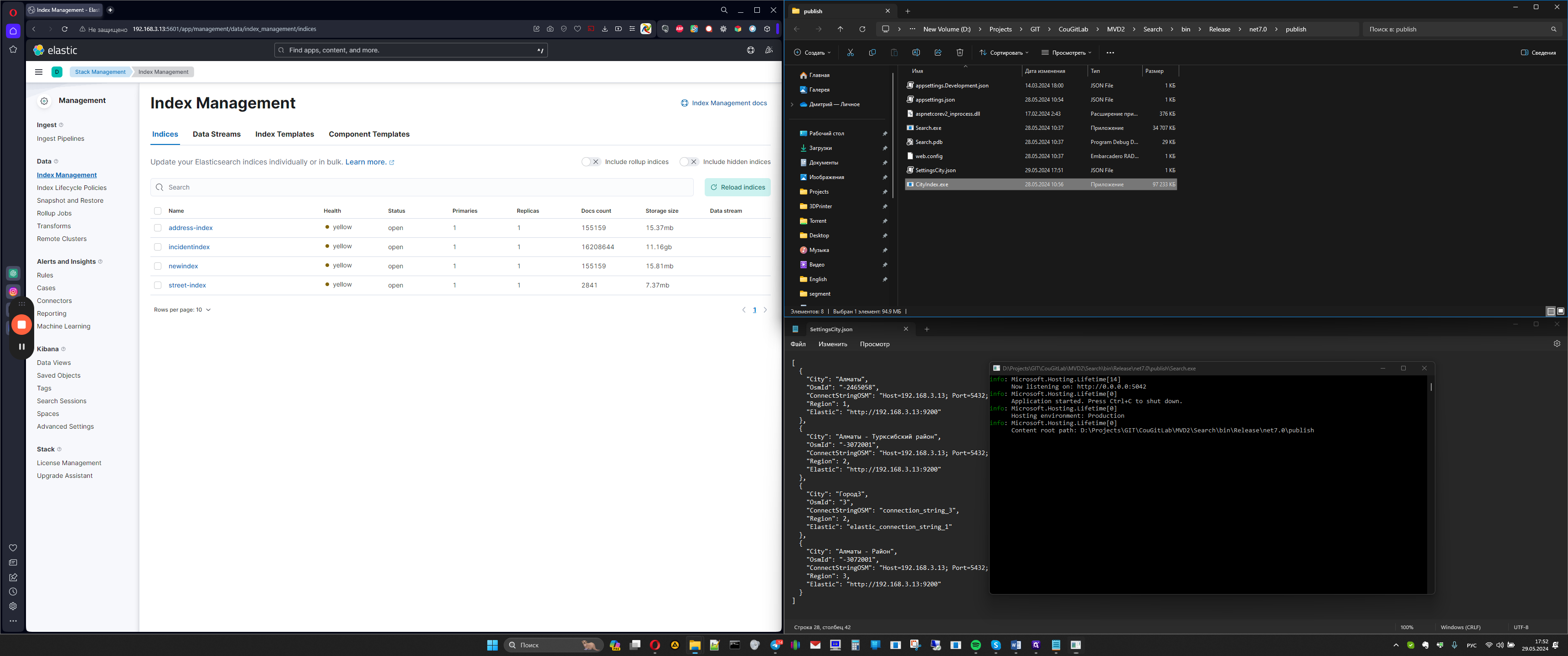Image resolution: width=1568 pixels, height=656 pixels.
Task: Open Skype from the taskbar
Action: coord(996,645)
